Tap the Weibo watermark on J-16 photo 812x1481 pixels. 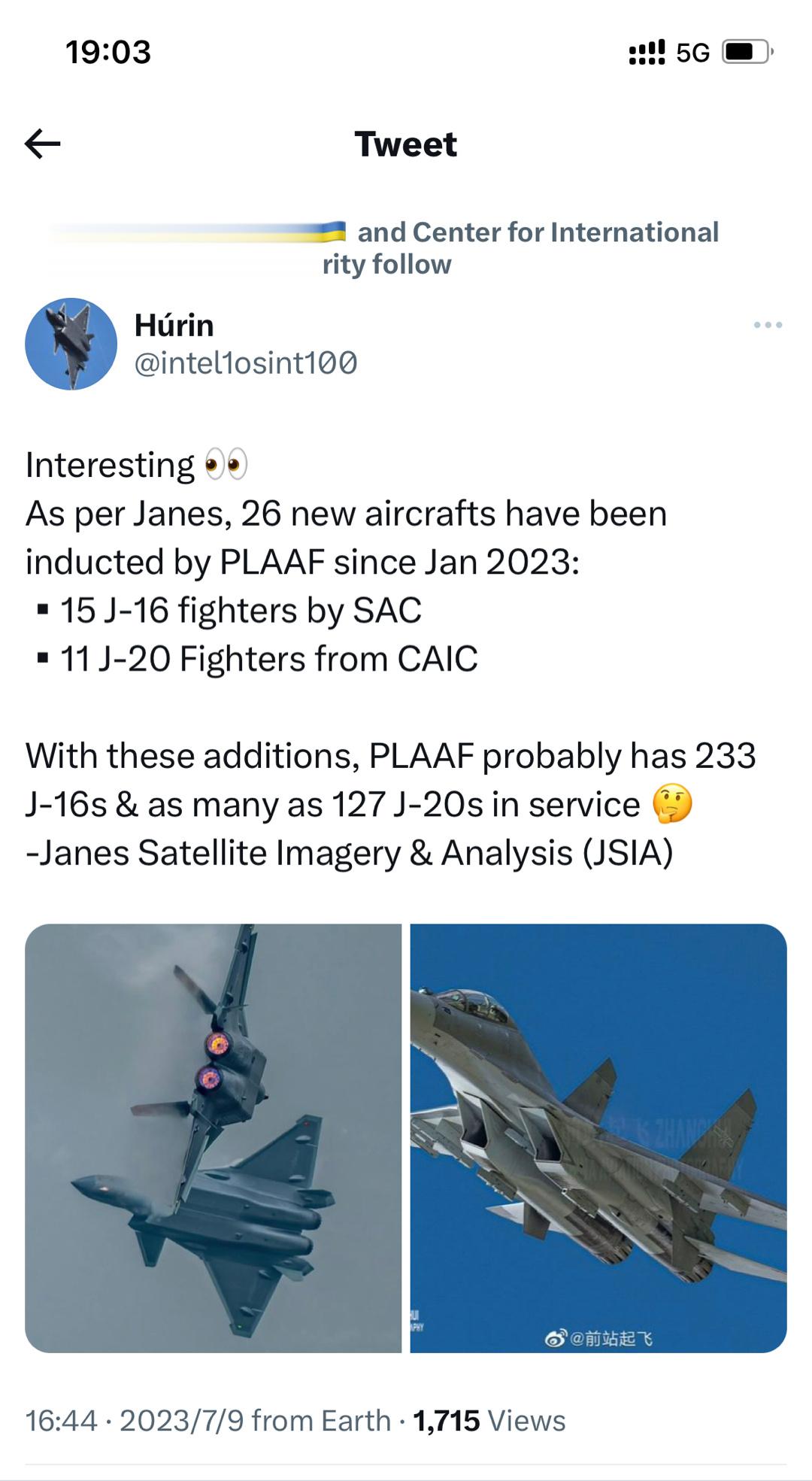click(x=599, y=1338)
